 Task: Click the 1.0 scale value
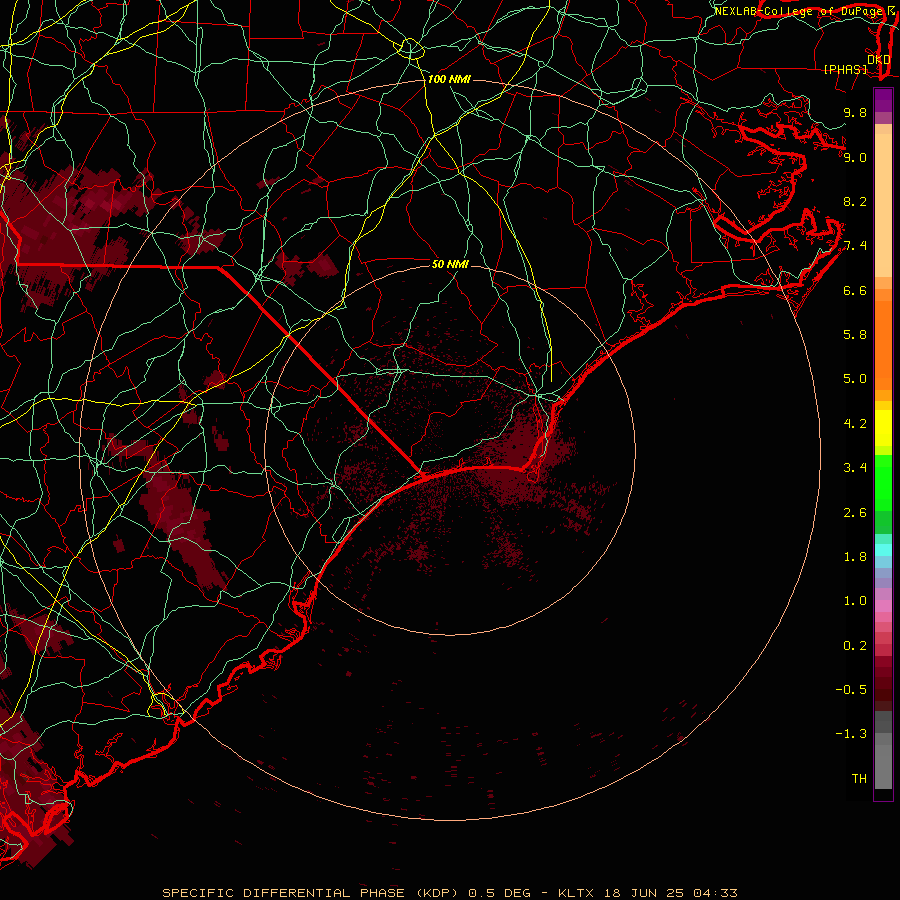tap(855, 601)
